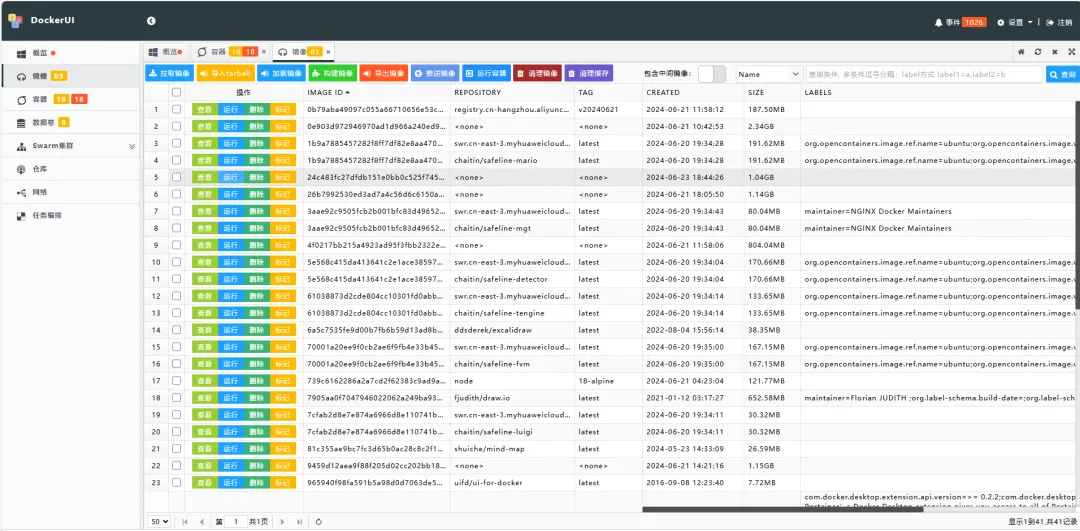The width and height of the screenshot is (1080, 531).
Task: Check the checkbox for row 9
Action: tap(177, 245)
